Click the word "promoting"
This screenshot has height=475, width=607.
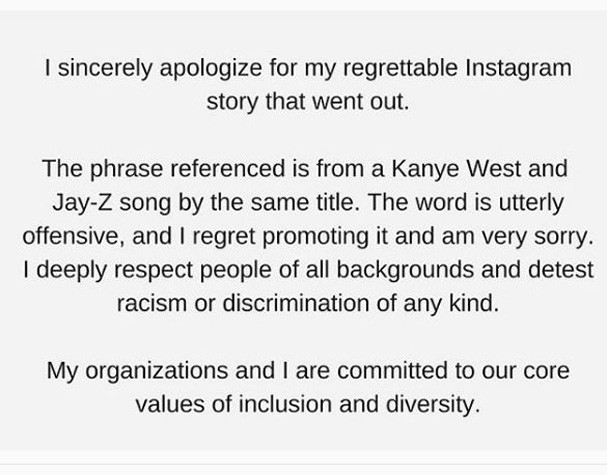(316, 236)
